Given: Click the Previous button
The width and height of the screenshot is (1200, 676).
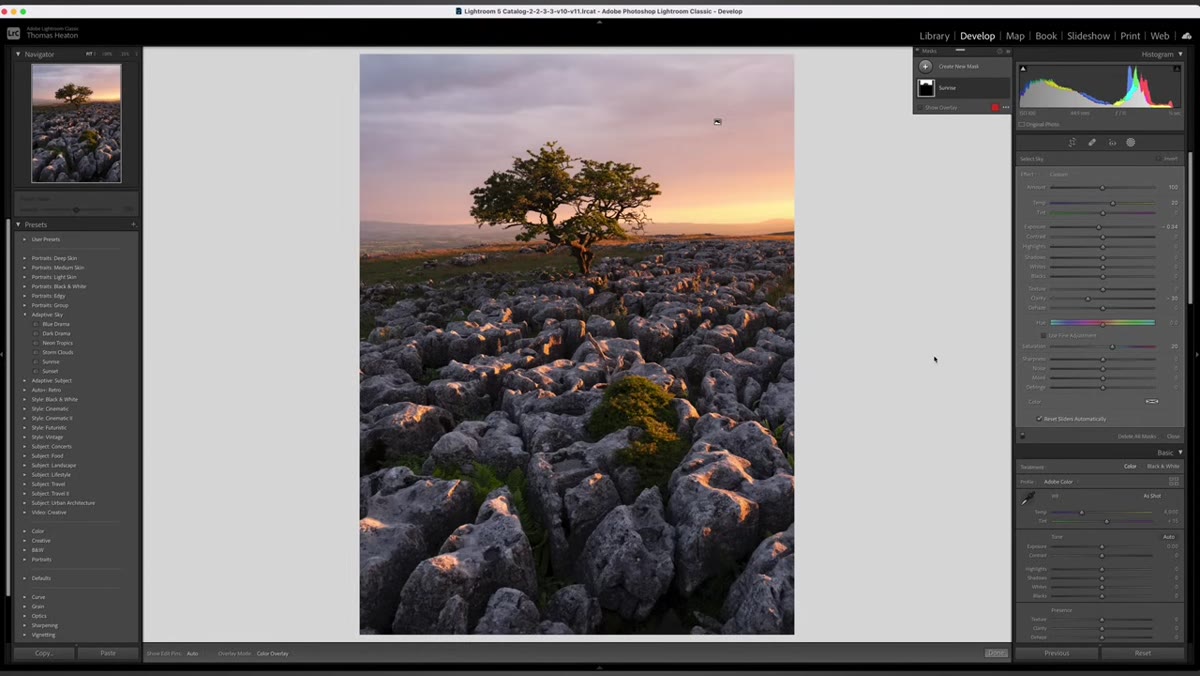Looking at the screenshot, I should 1057,653.
